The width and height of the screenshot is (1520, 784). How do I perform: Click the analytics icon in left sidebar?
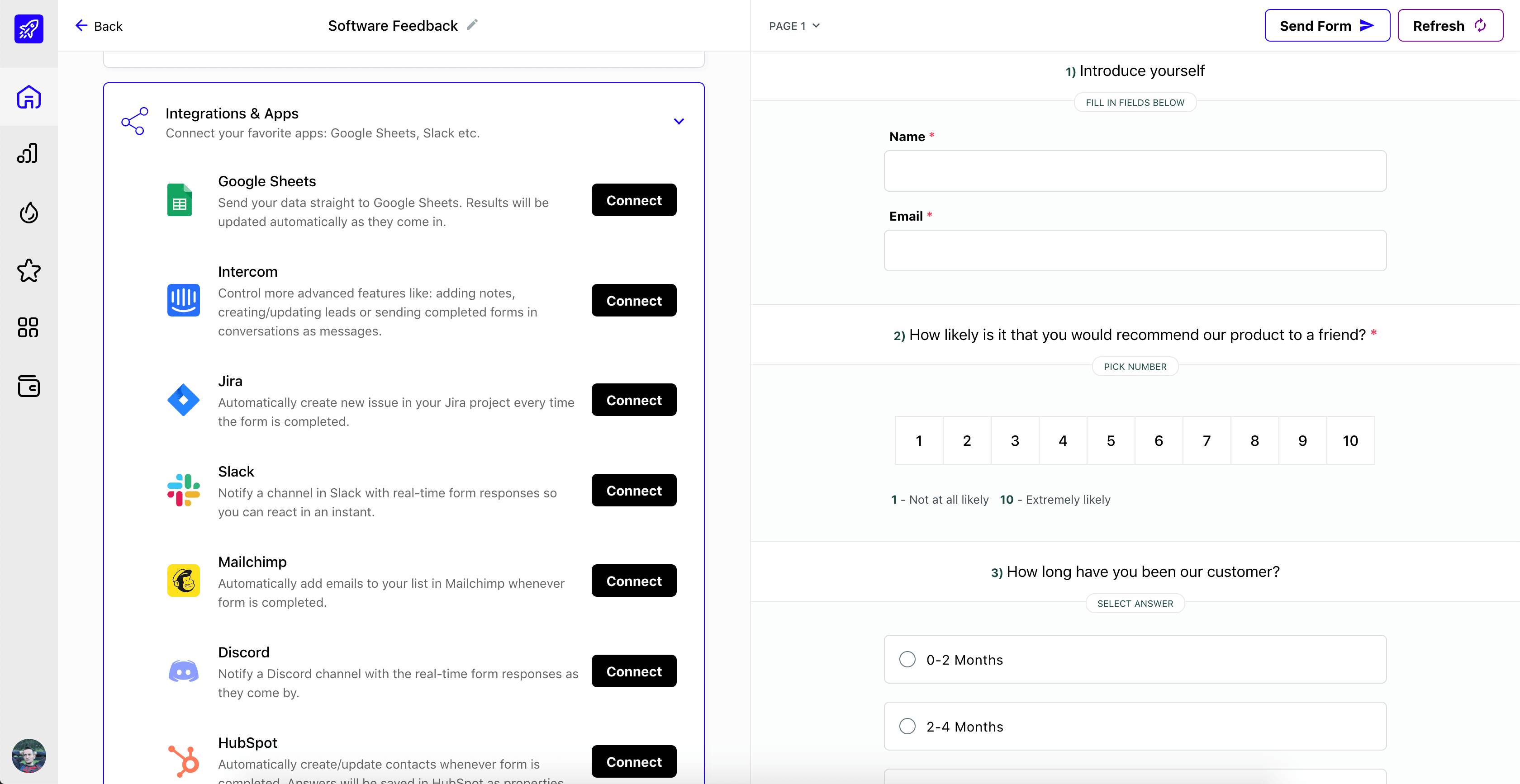pyautogui.click(x=28, y=154)
